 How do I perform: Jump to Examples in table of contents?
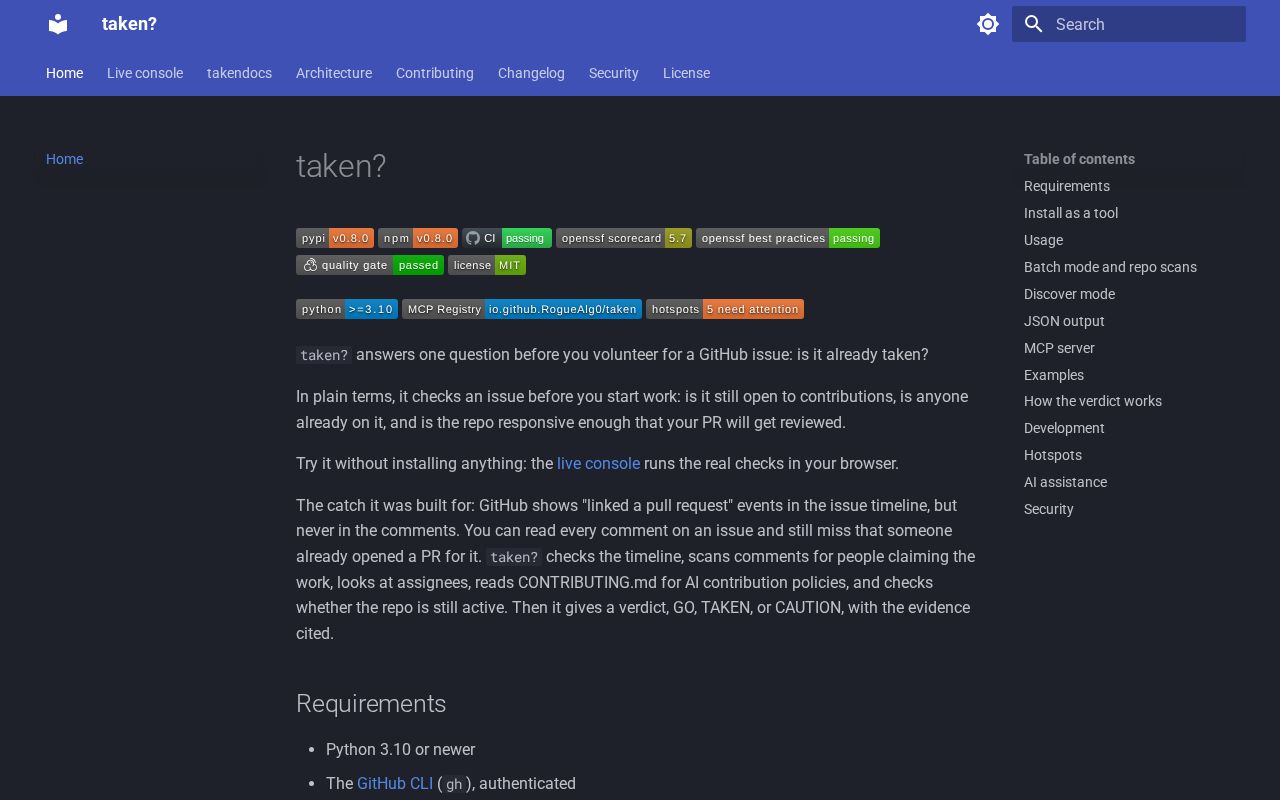tap(1054, 375)
